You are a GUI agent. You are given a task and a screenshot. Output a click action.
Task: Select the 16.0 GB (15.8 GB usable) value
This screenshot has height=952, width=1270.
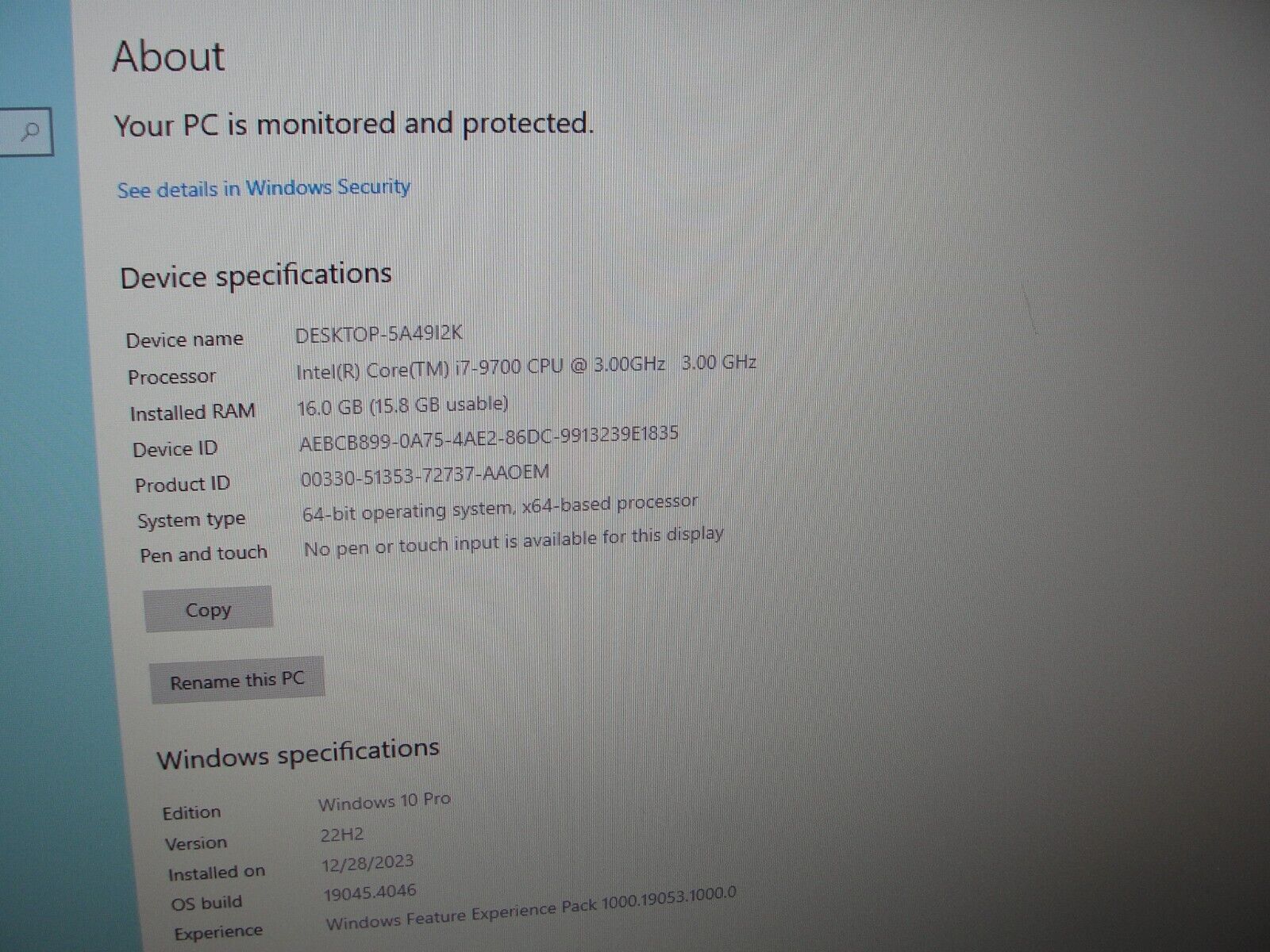(402, 405)
